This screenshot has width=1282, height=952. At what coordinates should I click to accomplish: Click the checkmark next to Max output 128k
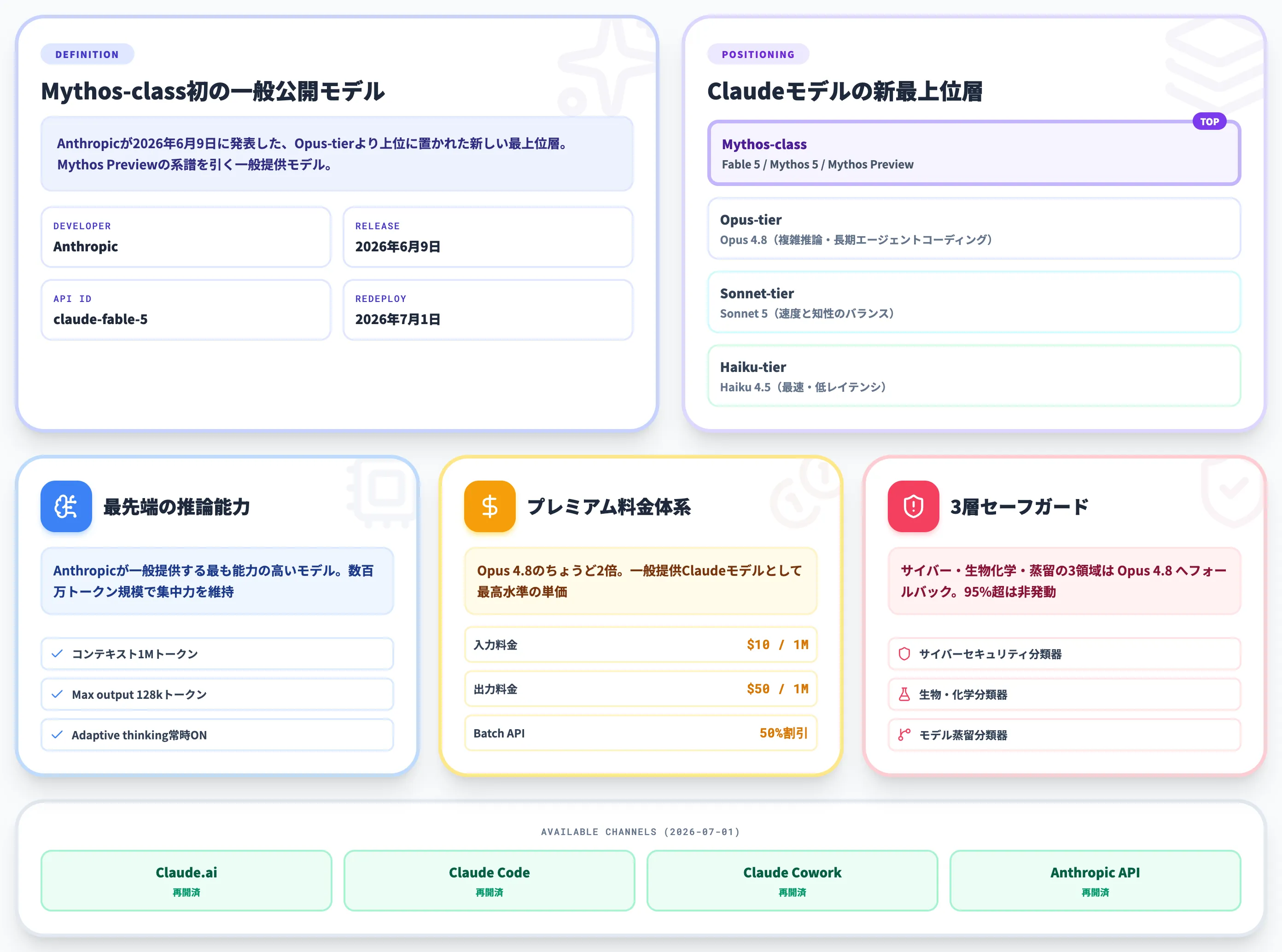coord(57,694)
